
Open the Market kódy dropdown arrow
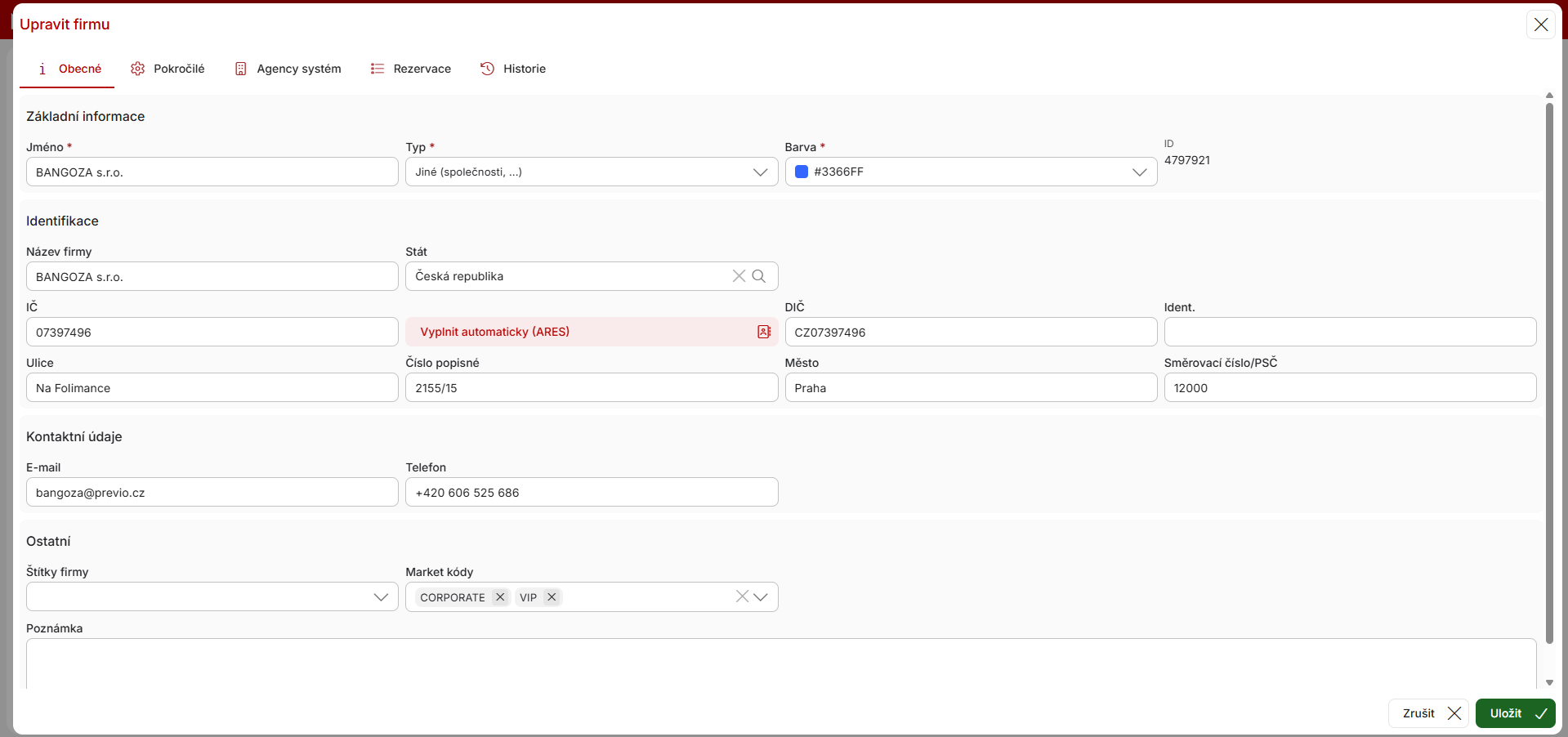point(762,596)
